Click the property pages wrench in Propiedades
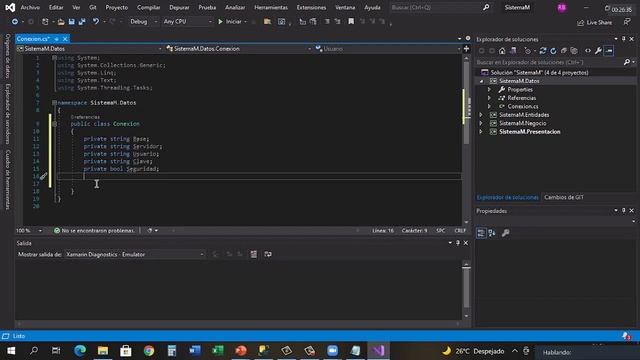The image size is (640, 360). coord(505,233)
